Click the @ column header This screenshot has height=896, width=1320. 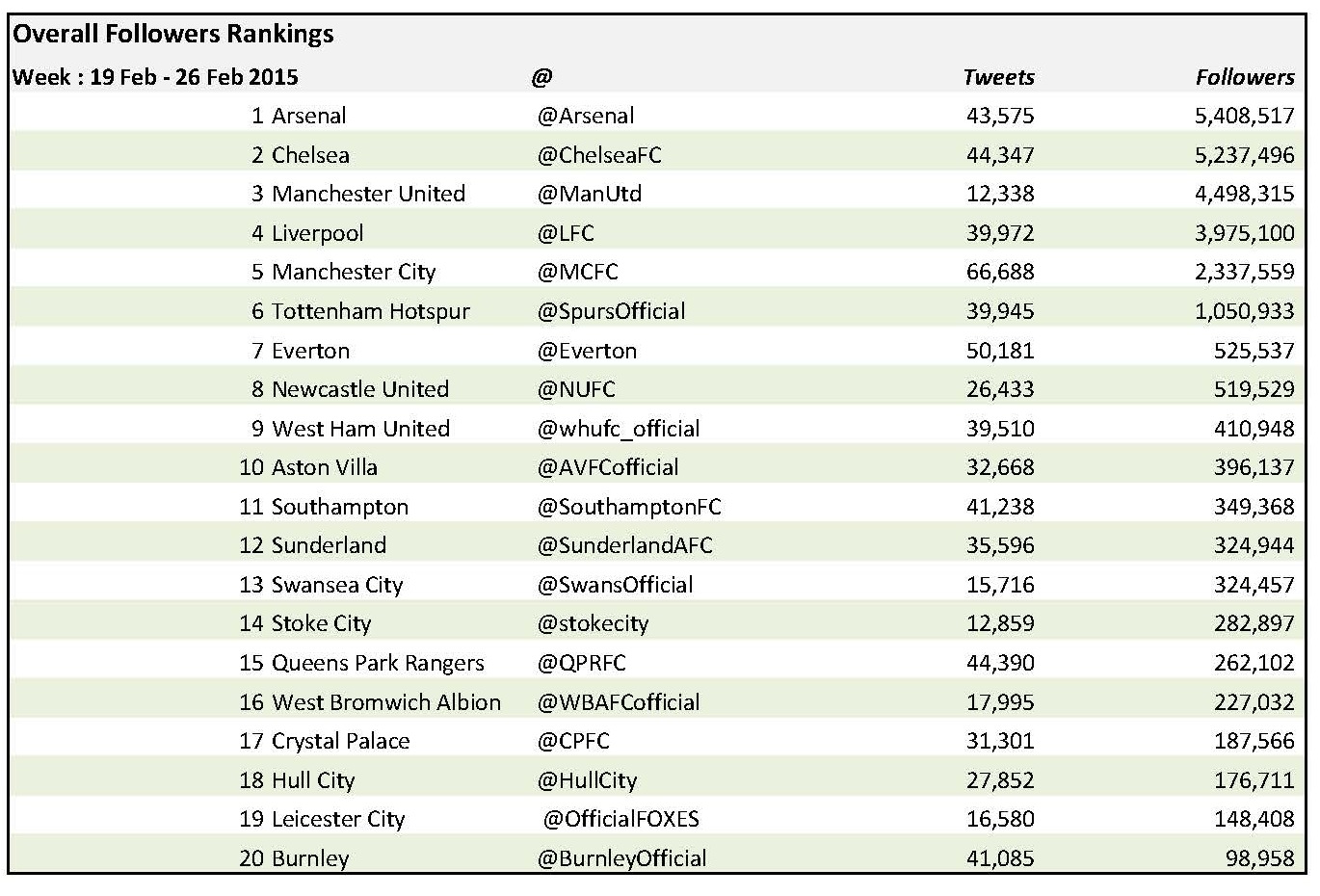(x=542, y=78)
